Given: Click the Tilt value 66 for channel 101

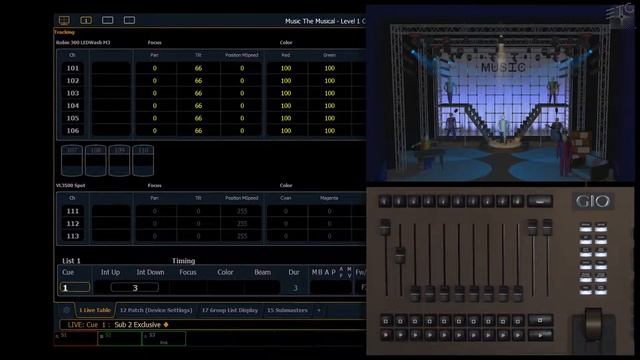Looking at the screenshot, I should point(198,68).
